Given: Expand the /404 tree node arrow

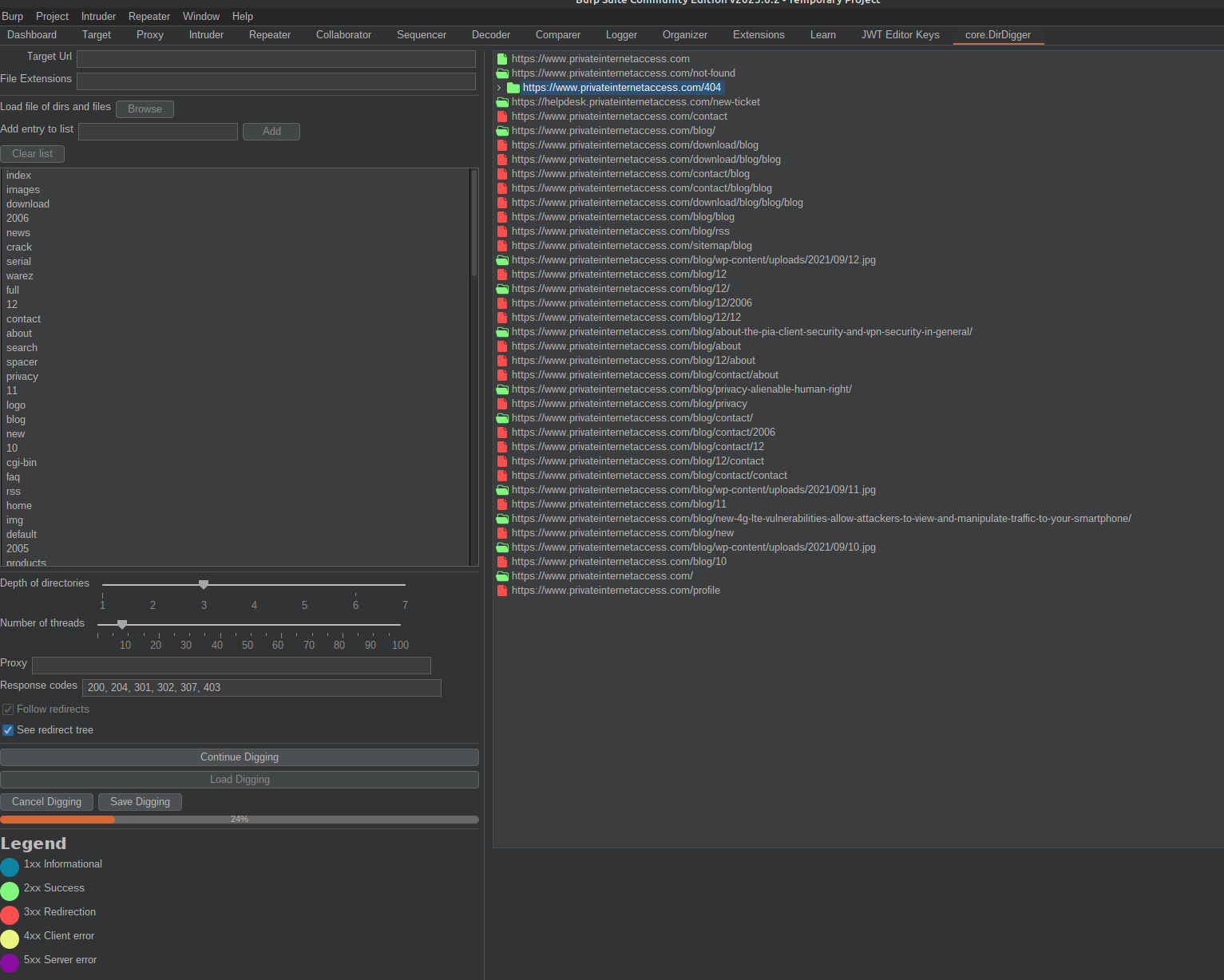Looking at the screenshot, I should point(499,88).
